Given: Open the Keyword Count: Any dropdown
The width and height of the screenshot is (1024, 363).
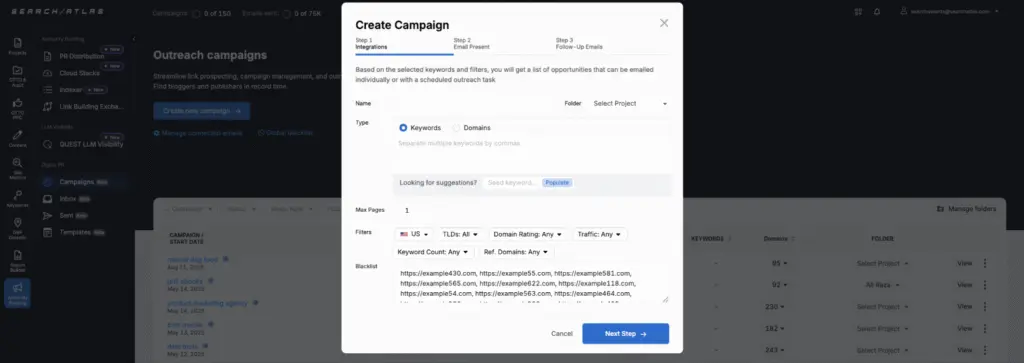Looking at the screenshot, I should [x=434, y=251].
